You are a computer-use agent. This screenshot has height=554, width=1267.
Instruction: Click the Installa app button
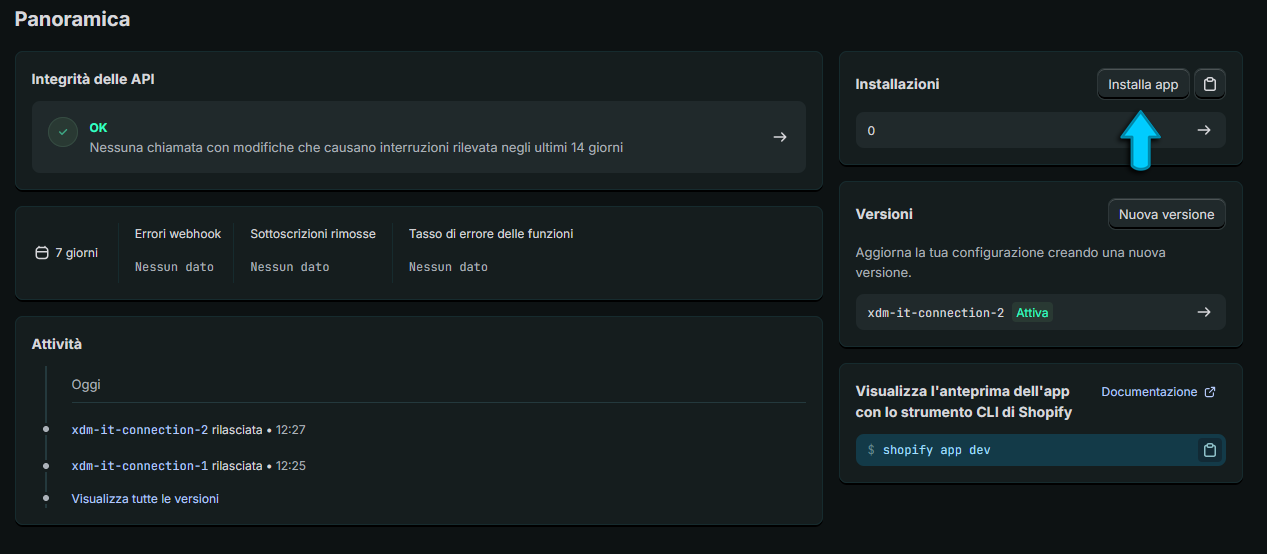point(1143,85)
